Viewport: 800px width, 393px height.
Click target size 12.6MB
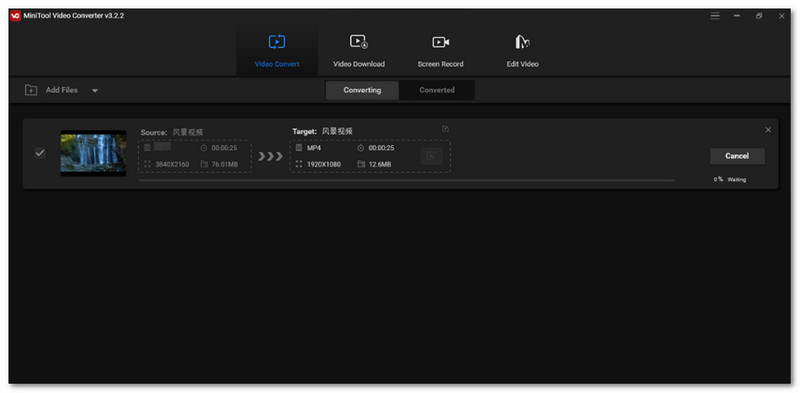380,164
